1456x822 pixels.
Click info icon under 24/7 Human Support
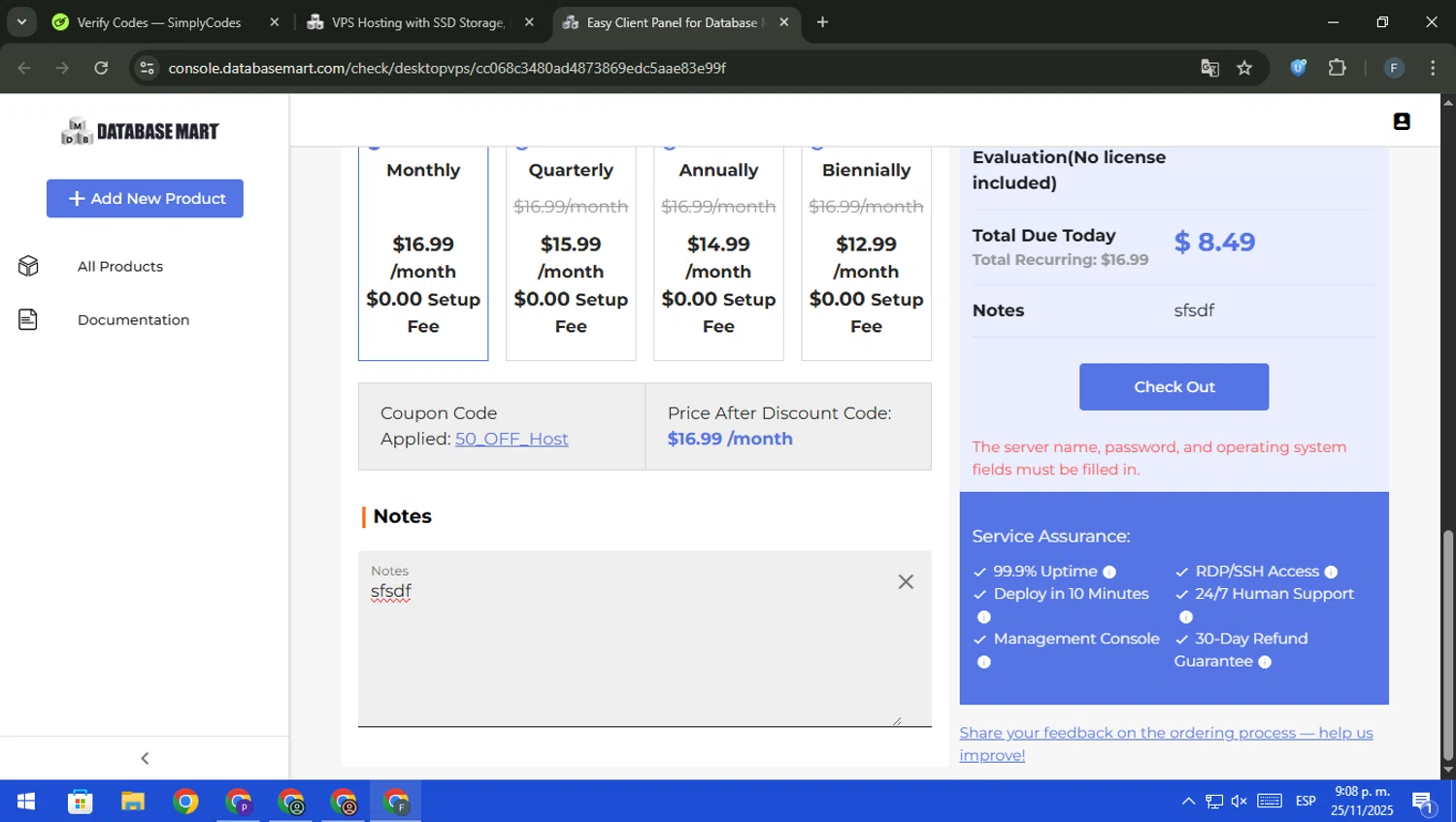click(x=1185, y=617)
